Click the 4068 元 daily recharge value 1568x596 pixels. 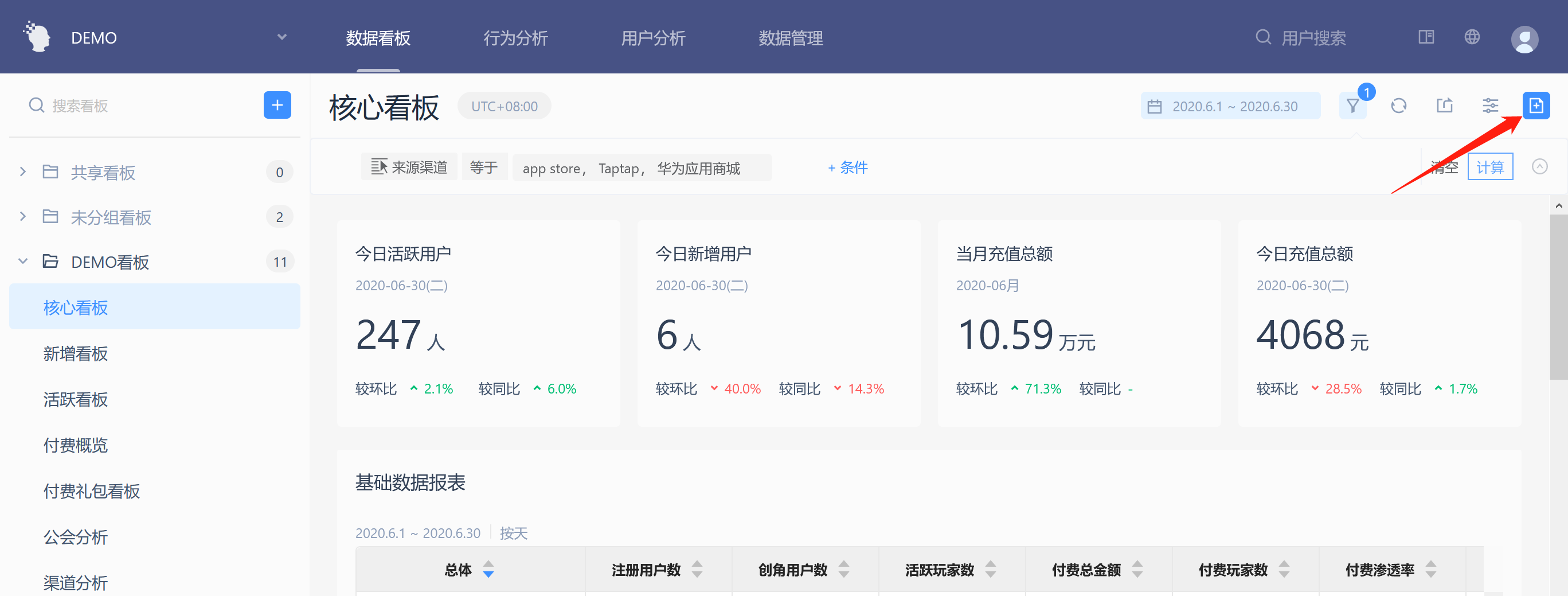1312,335
